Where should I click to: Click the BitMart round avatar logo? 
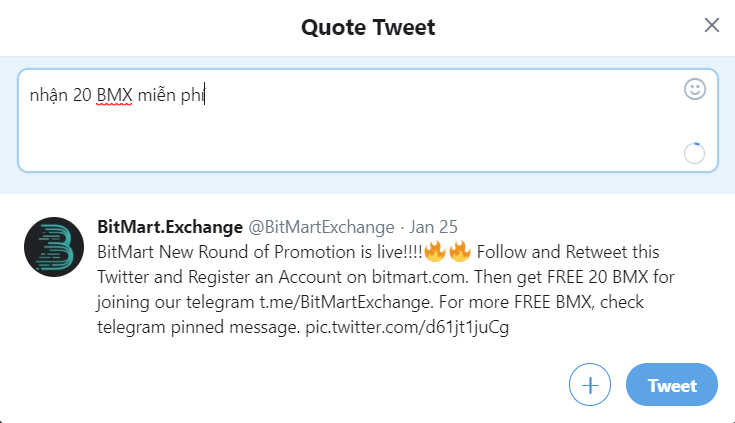(53, 247)
